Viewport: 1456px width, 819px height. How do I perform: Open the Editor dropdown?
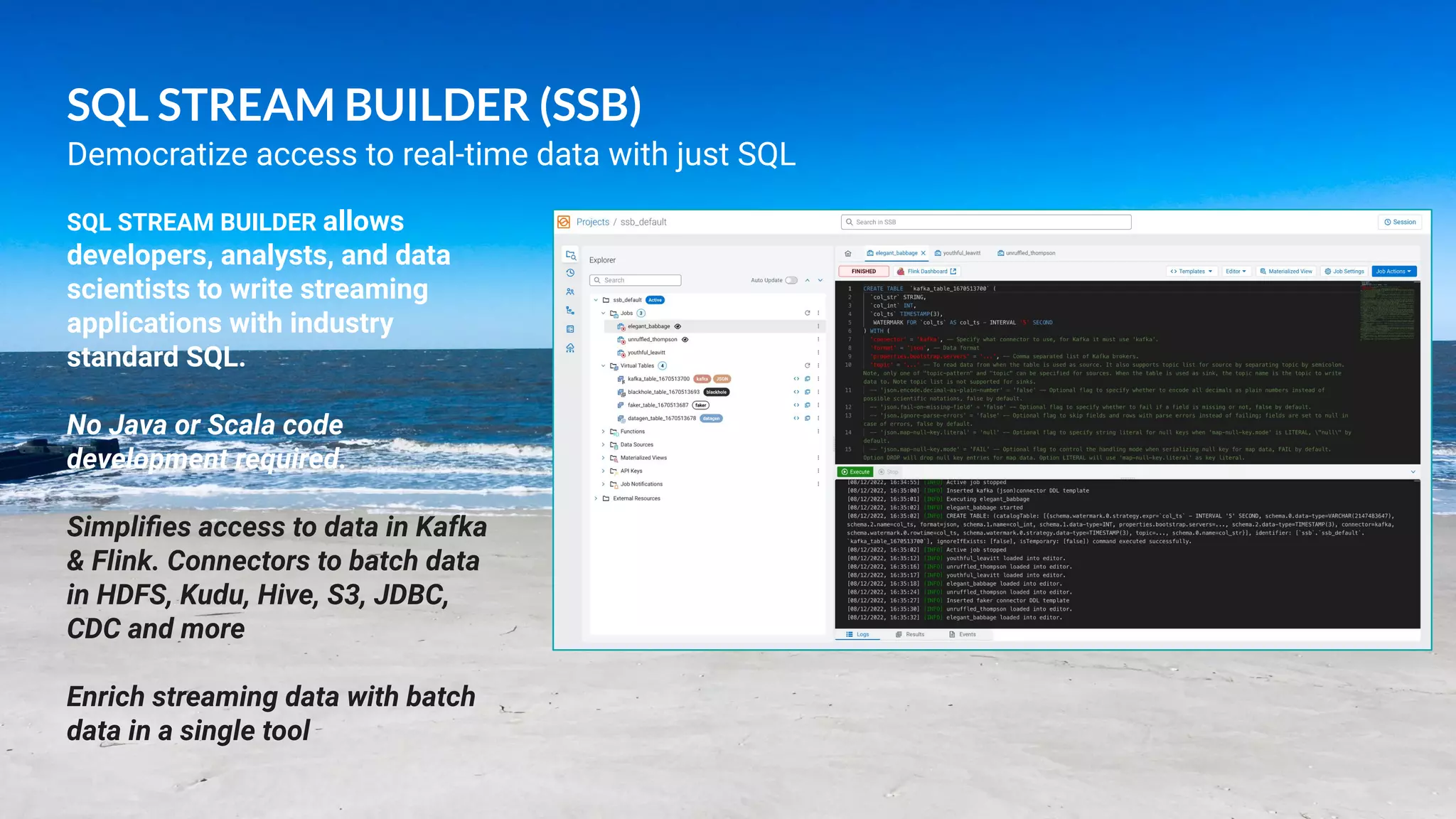tap(1236, 272)
